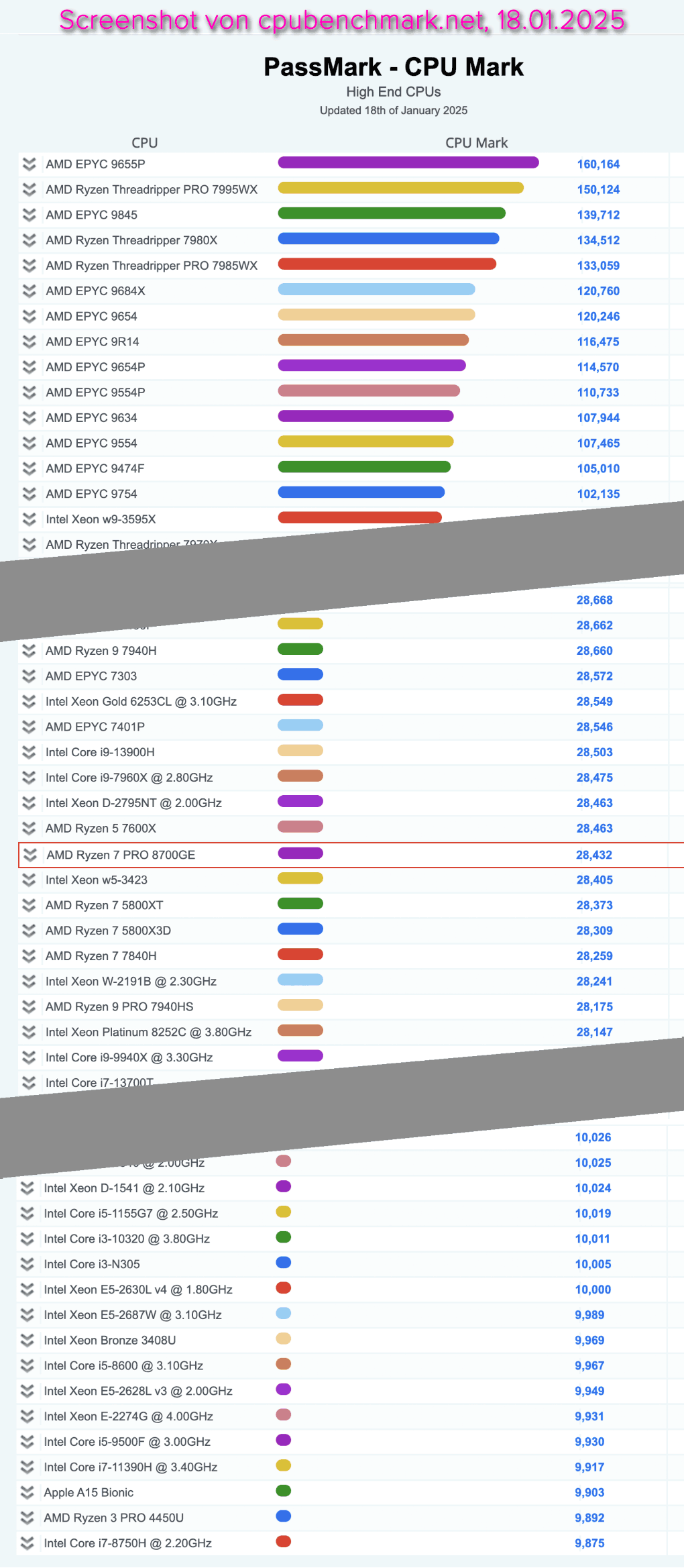The height and width of the screenshot is (1568, 684).
Task: Open the AMD Ryzen Threadripper PRO 7995WX link
Action: [x=152, y=190]
